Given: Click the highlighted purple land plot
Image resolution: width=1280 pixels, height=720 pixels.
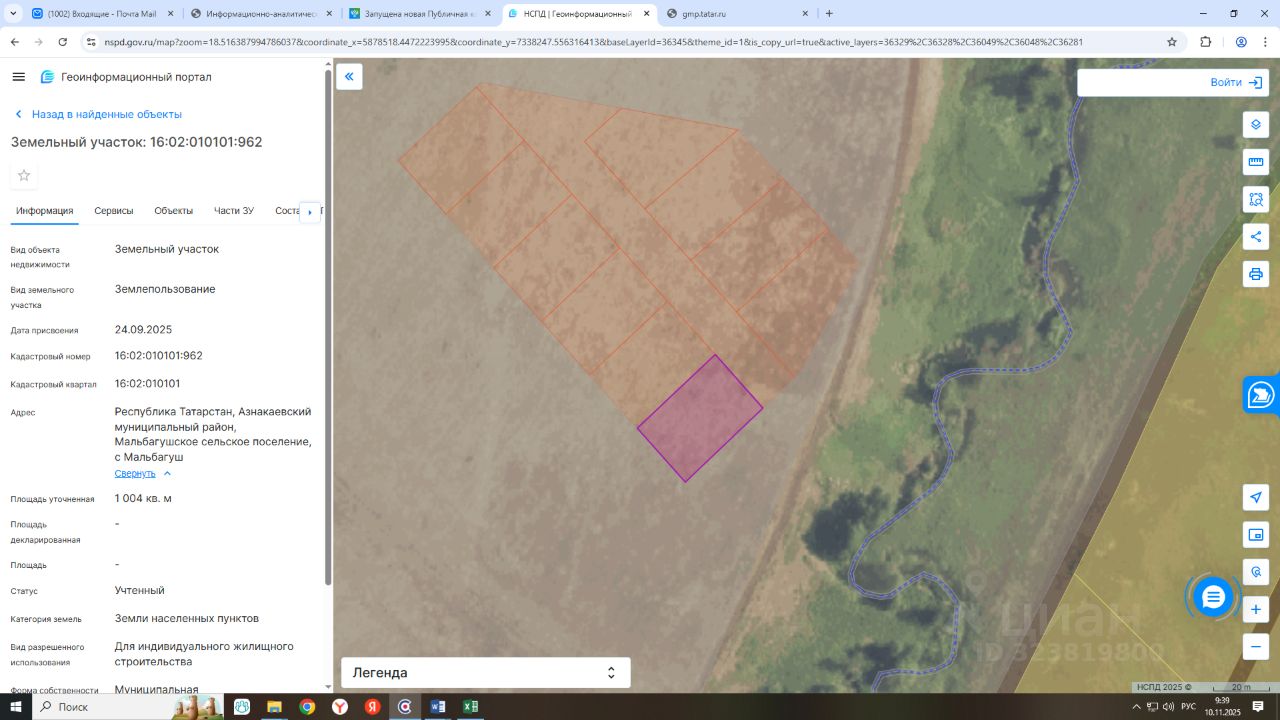Looking at the screenshot, I should click(700, 418).
